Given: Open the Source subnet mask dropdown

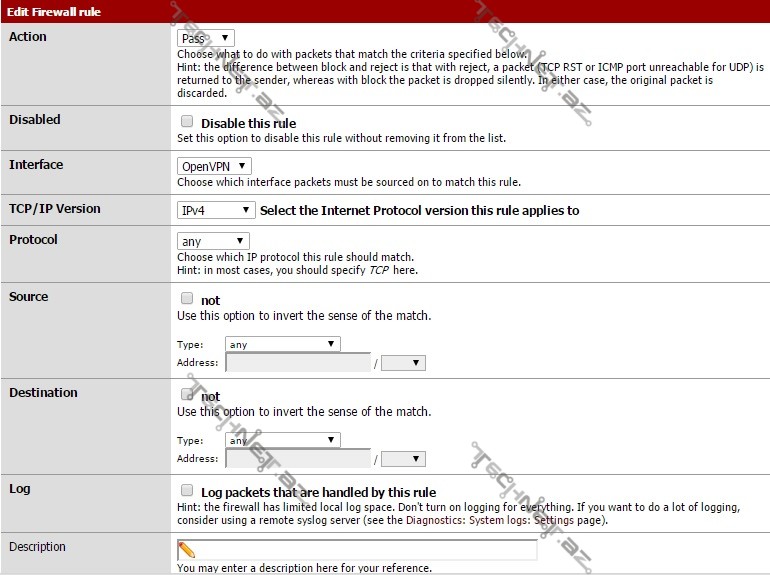Looking at the screenshot, I should point(403,363).
